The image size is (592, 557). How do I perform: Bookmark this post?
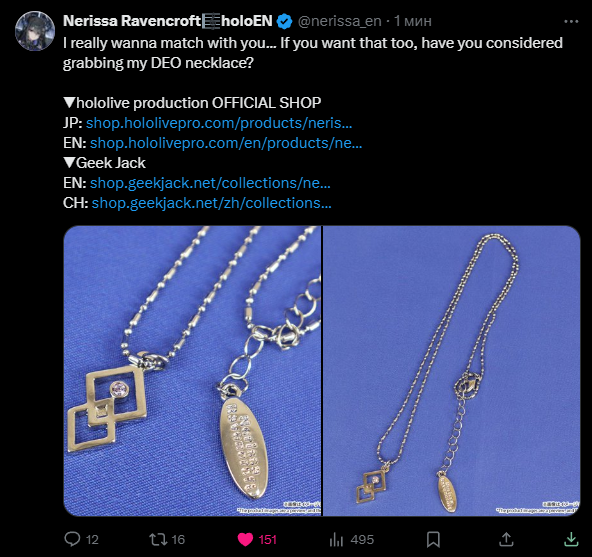[x=433, y=539]
